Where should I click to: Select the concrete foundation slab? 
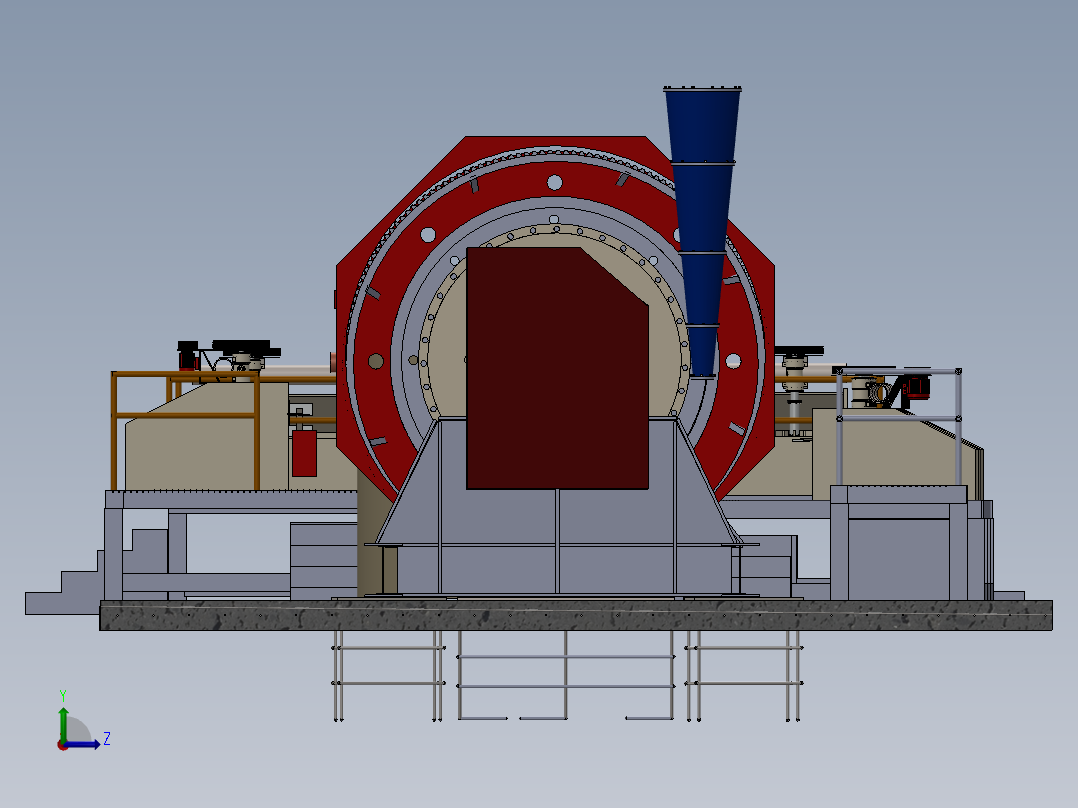576,615
